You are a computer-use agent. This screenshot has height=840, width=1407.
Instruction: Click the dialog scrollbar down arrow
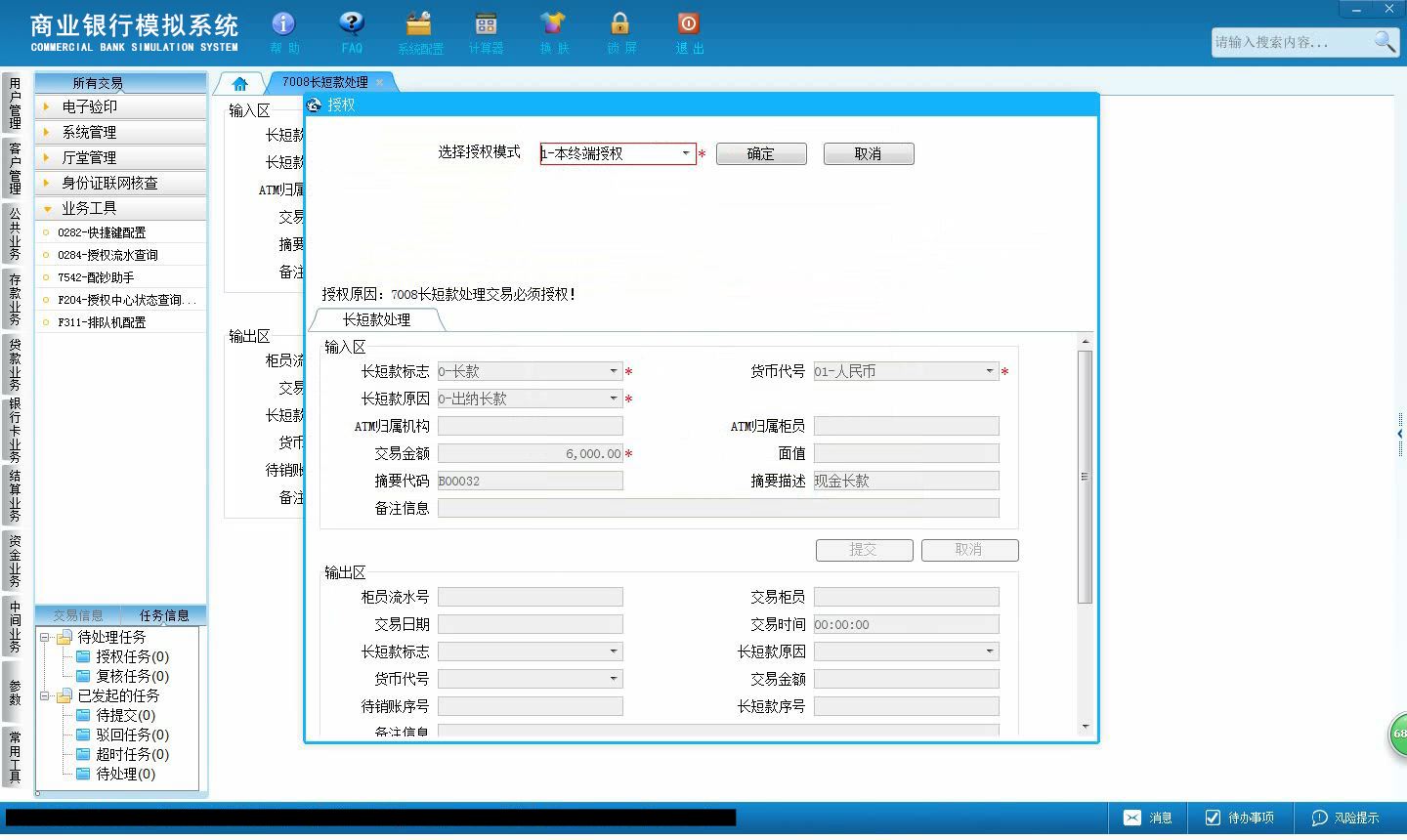click(x=1085, y=726)
